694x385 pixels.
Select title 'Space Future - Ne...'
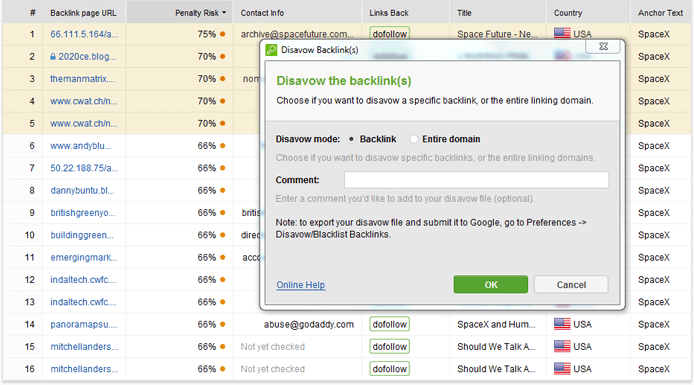pyautogui.click(x=497, y=34)
